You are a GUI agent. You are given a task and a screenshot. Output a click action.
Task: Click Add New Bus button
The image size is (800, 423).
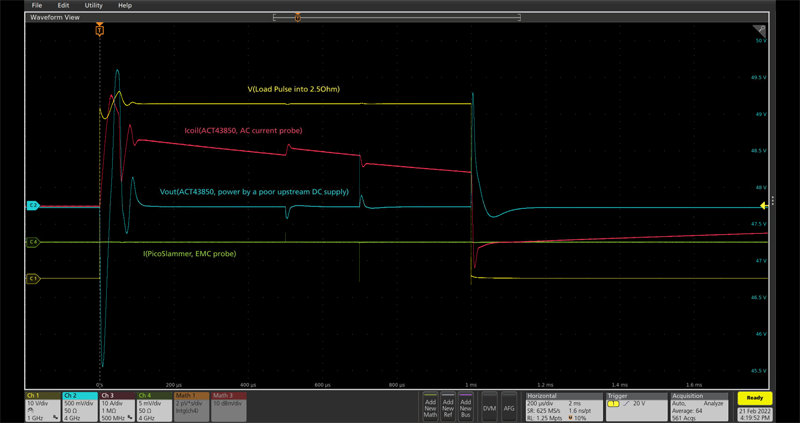click(465, 407)
